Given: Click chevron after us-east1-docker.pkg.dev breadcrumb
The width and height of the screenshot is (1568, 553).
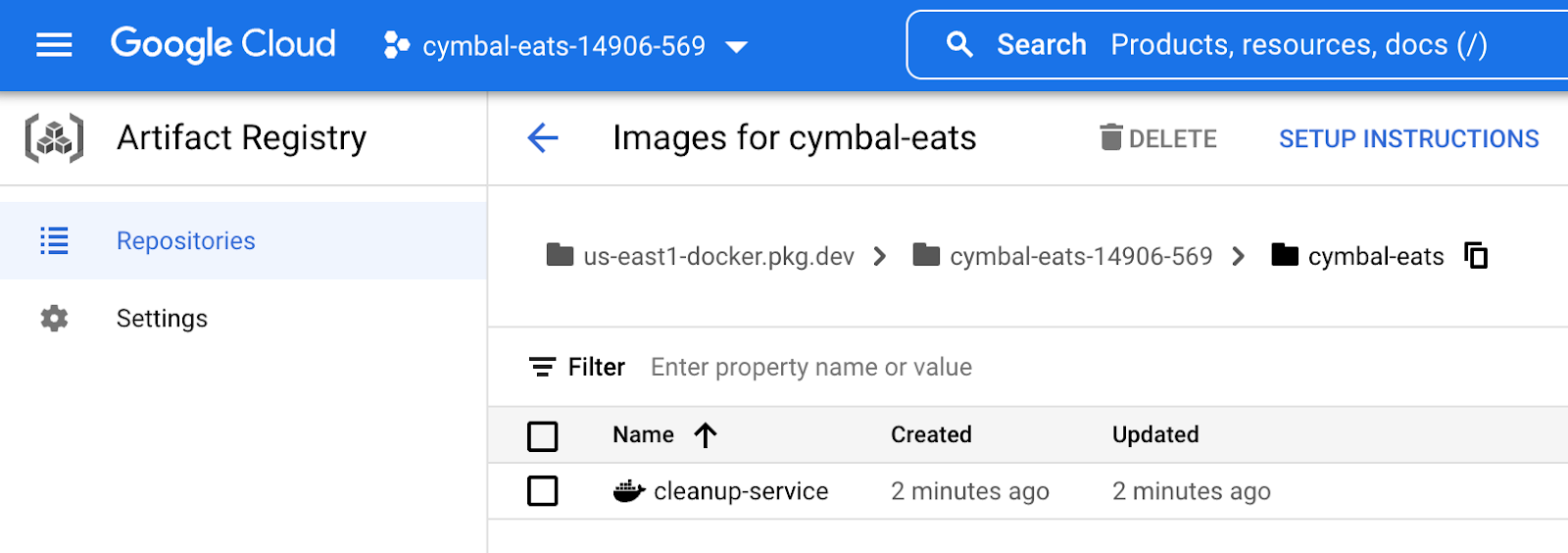Looking at the screenshot, I should coord(880,256).
